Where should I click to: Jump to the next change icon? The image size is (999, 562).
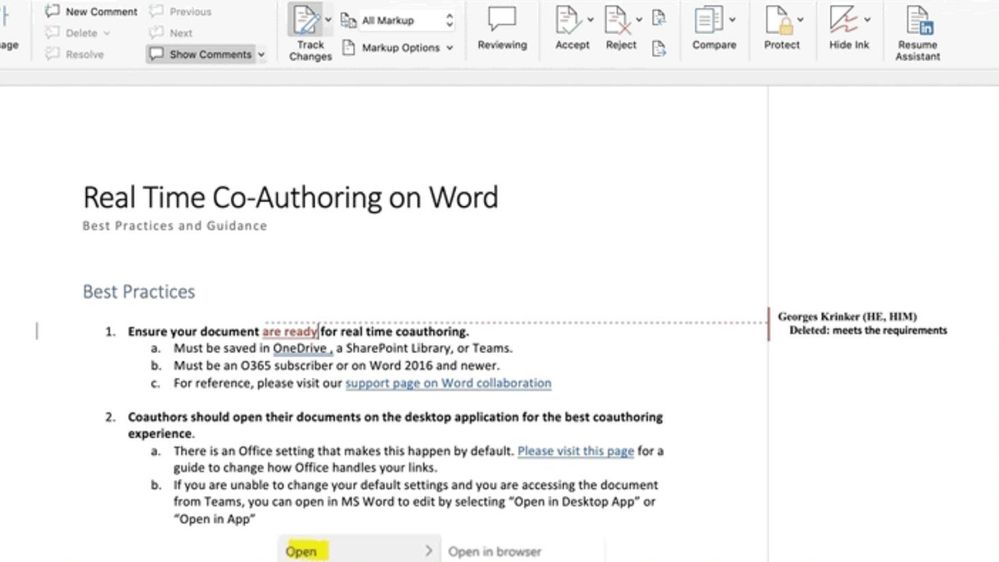coord(659,48)
